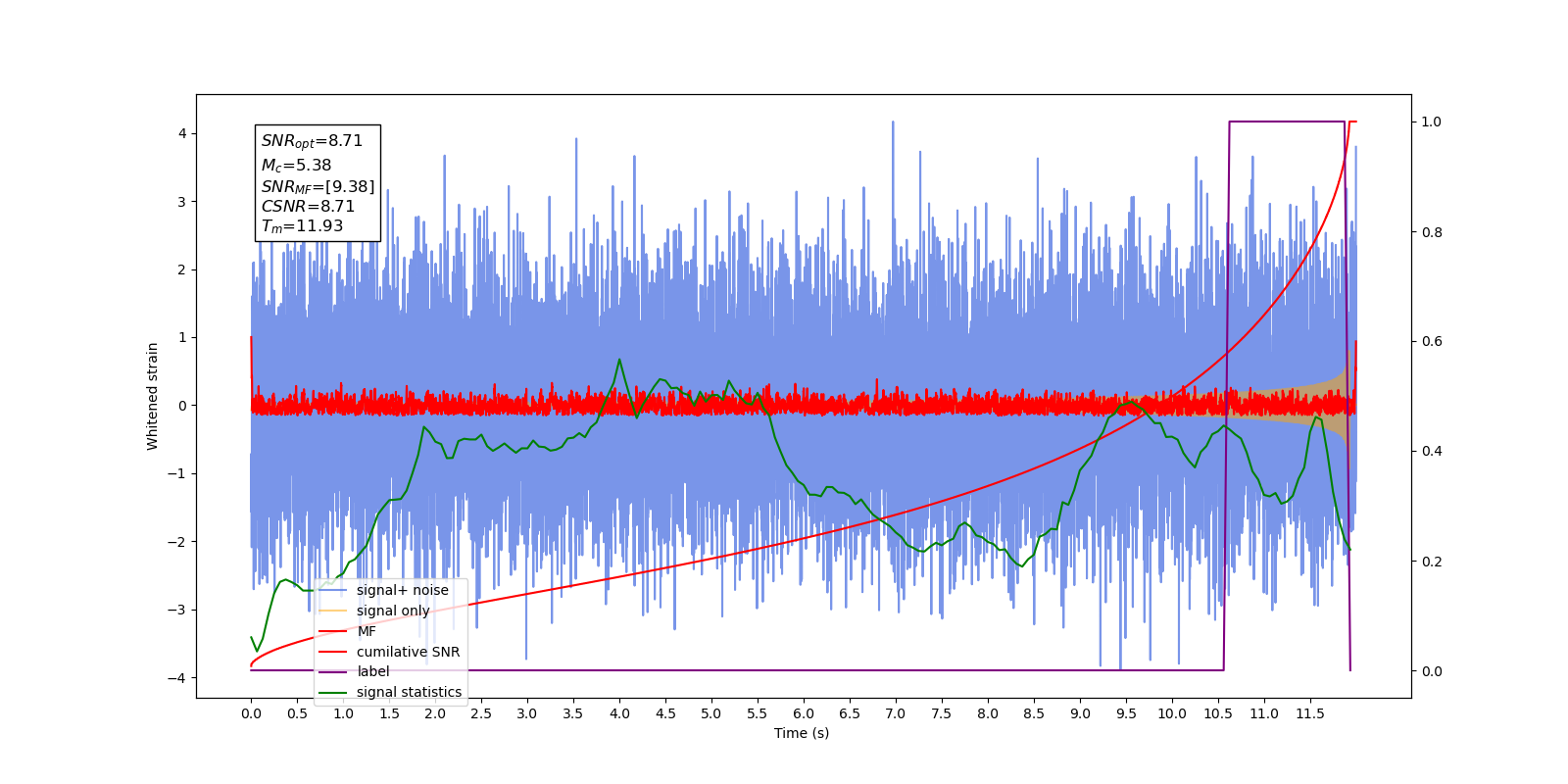This screenshot has width=1568, height=784.
Task: Click the 0.4 tick on right axis
Action: (1432, 452)
